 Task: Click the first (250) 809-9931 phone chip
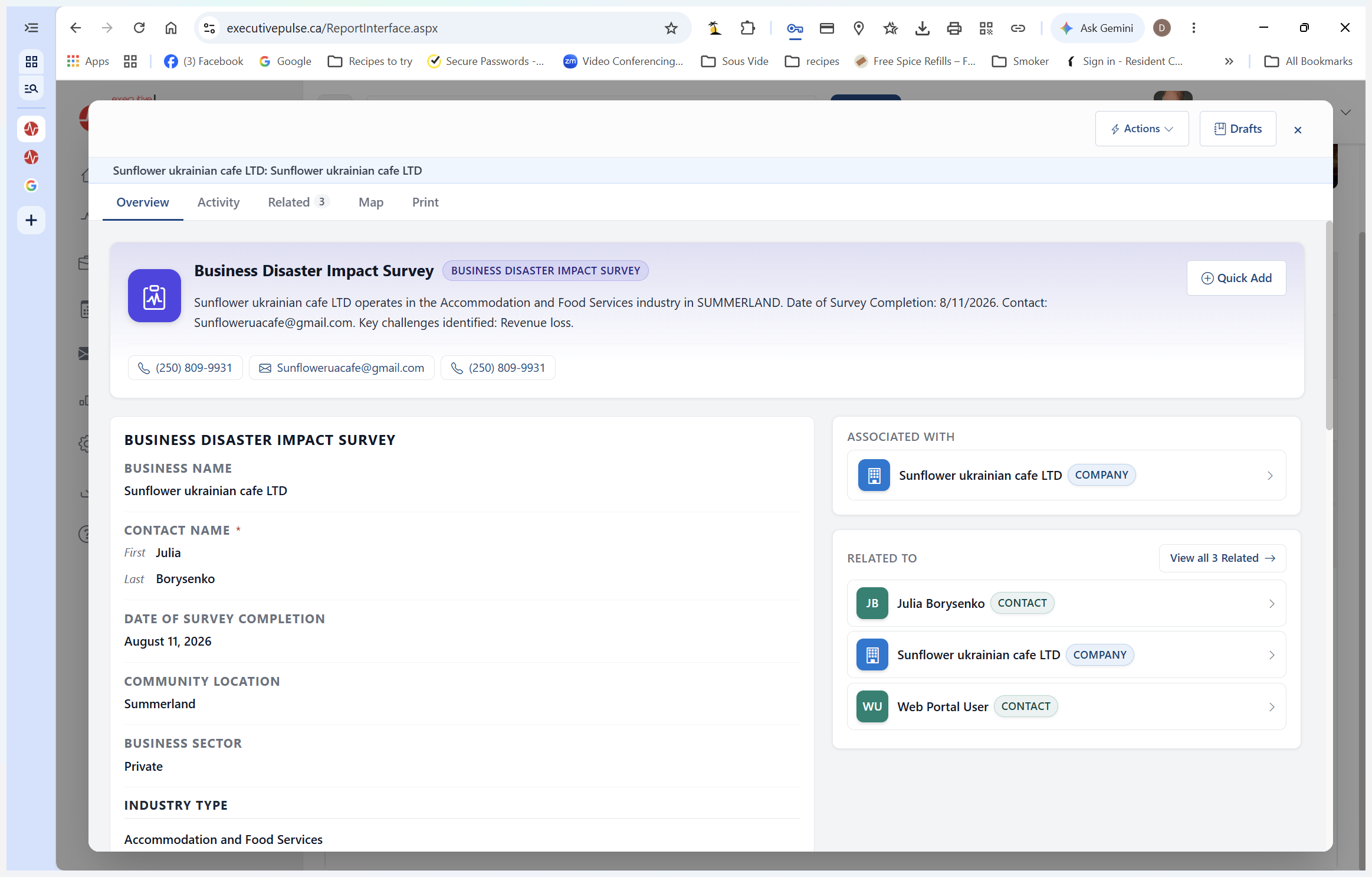185,368
